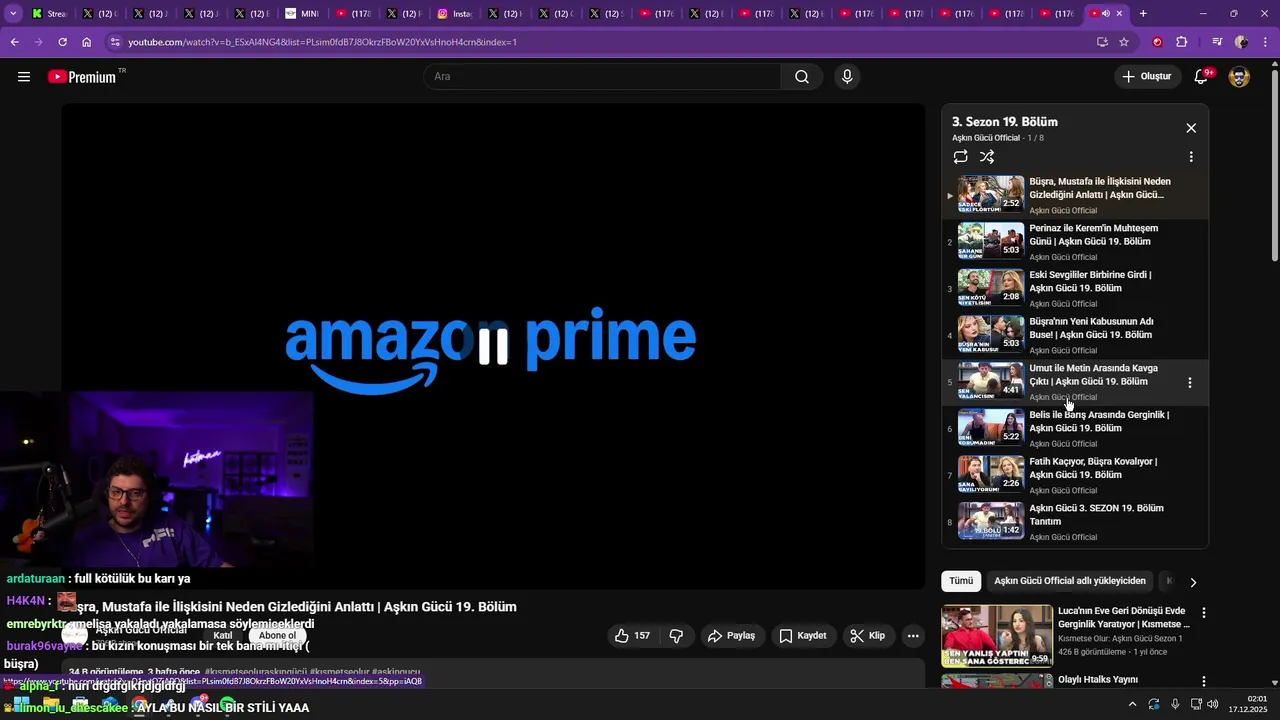Open the extensions puzzle icon

click(x=1182, y=42)
